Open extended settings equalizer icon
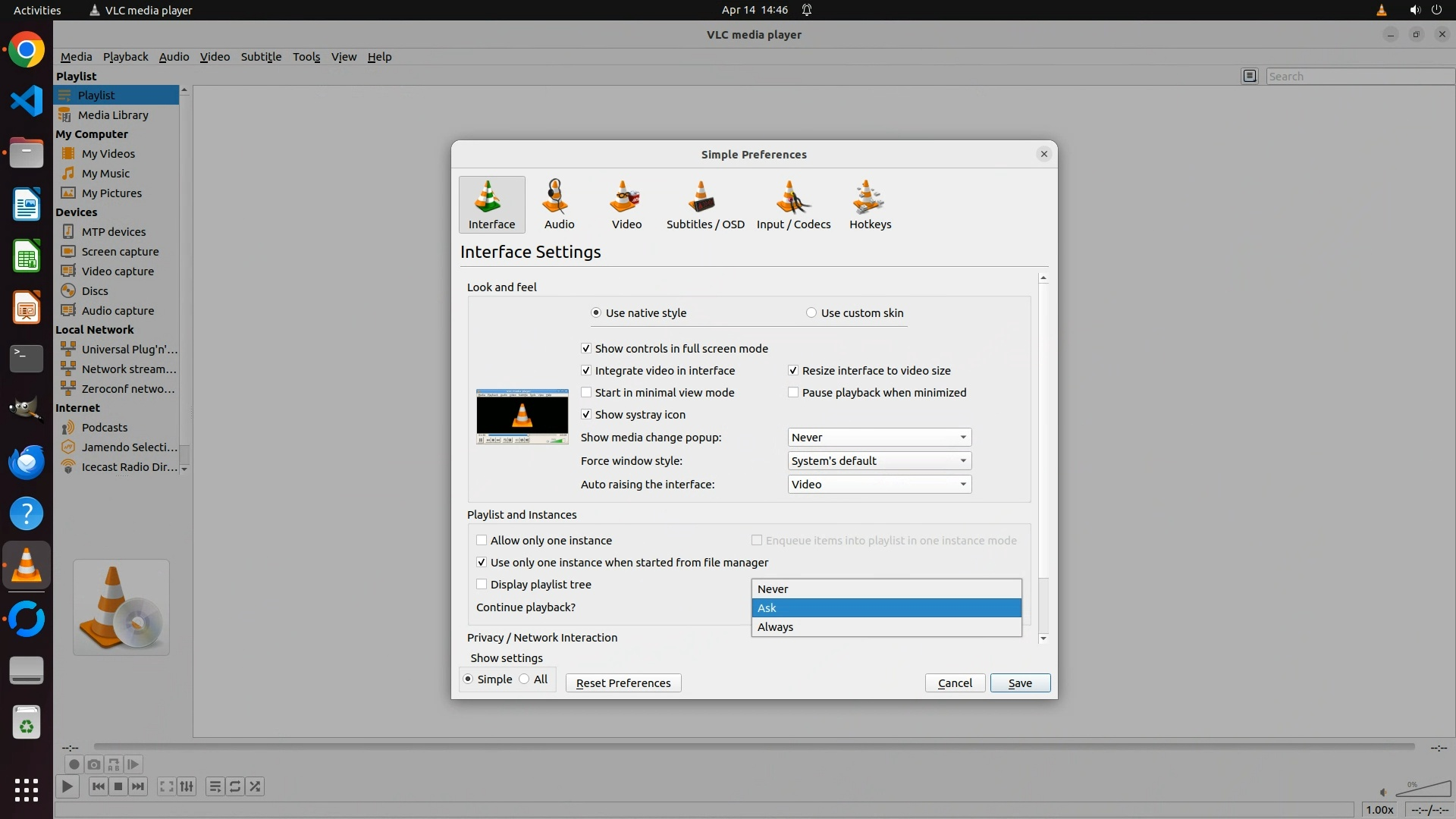Viewport: 1456px width, 819px height. (187, 786)
